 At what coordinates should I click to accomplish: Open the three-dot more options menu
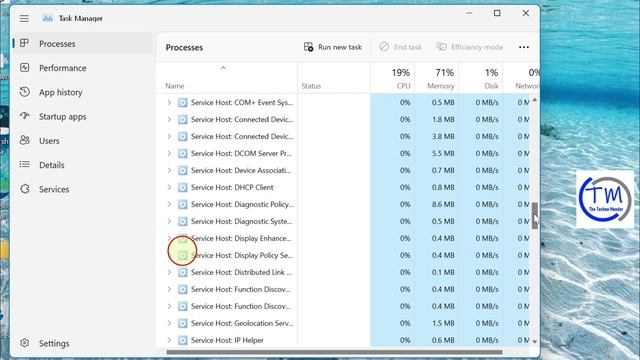click(x=524, y=47)
